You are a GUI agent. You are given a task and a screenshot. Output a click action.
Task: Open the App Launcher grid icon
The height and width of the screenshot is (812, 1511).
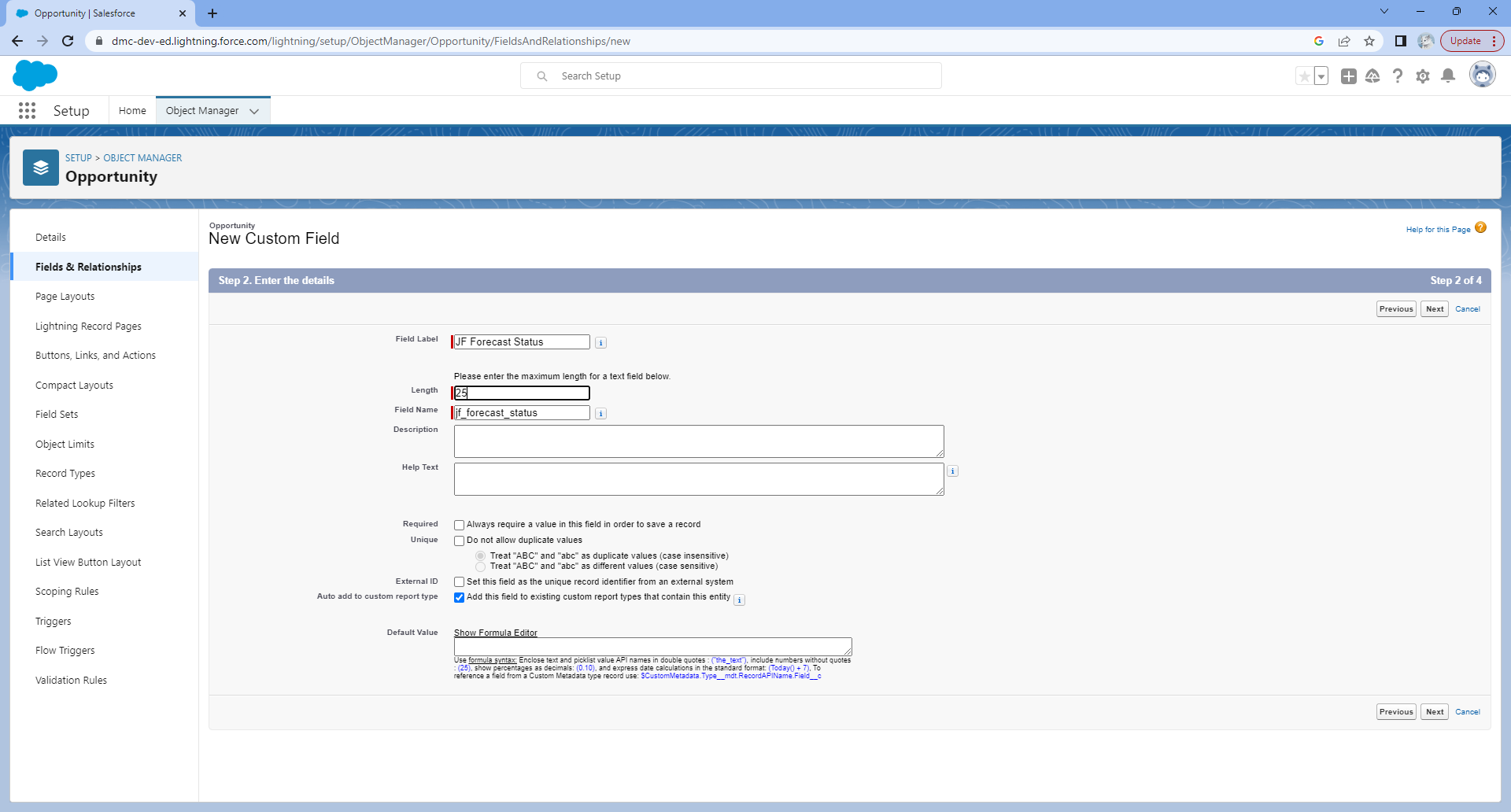click(x=27, y=111)
